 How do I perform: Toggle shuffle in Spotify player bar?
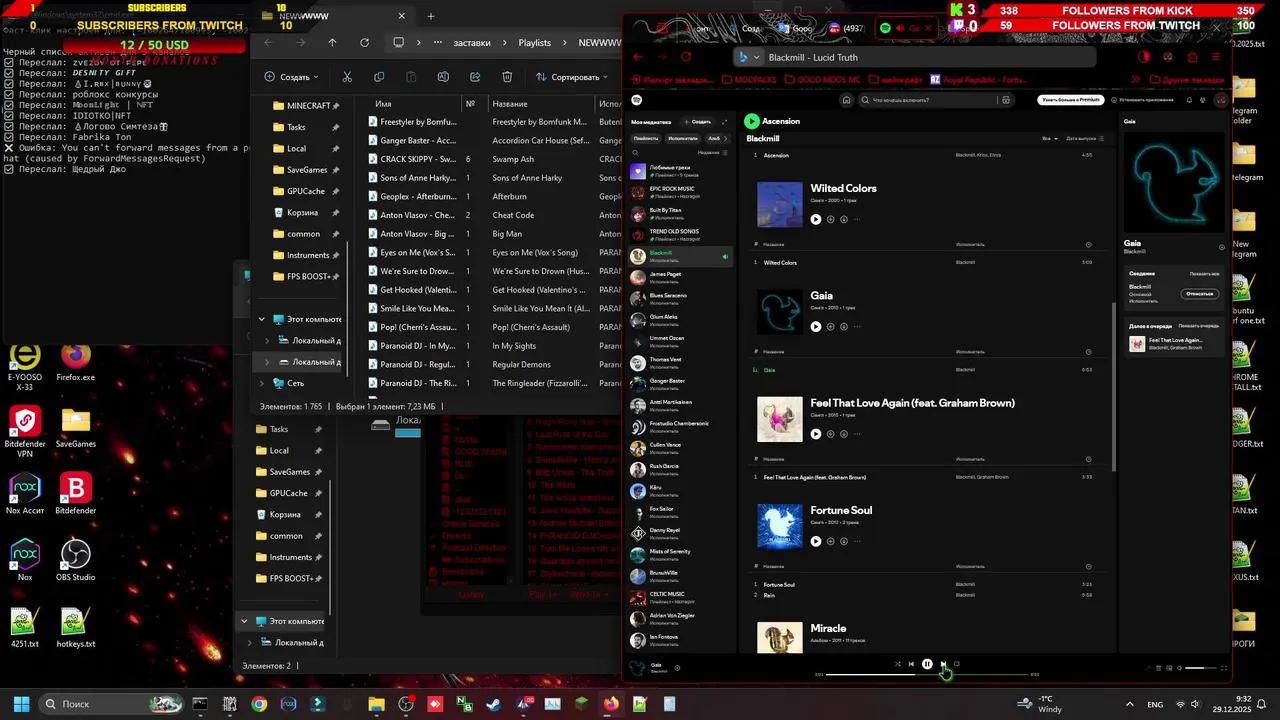pyautogui.click(x=897, y=664)
